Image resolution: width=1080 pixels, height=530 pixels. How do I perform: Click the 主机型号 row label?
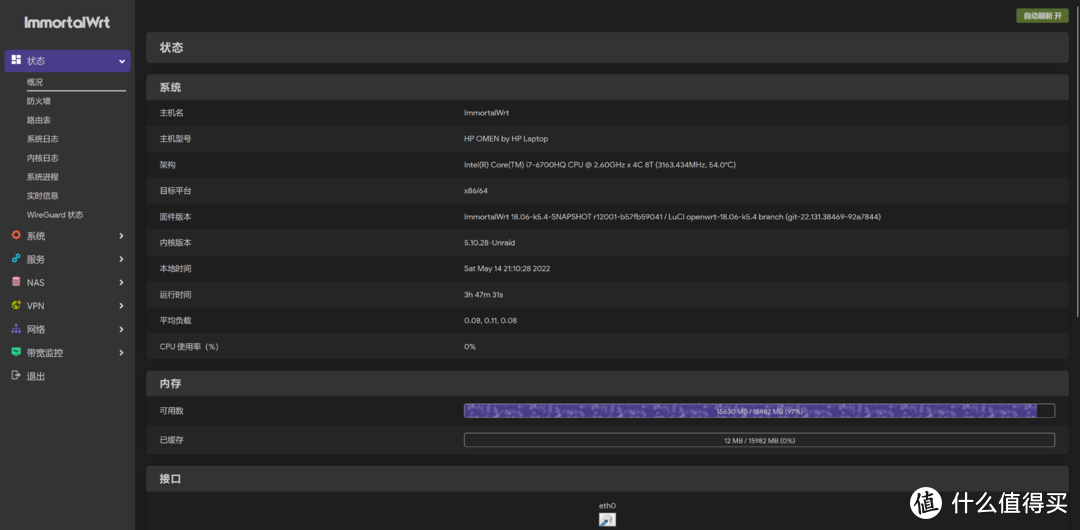pos(175,139)
